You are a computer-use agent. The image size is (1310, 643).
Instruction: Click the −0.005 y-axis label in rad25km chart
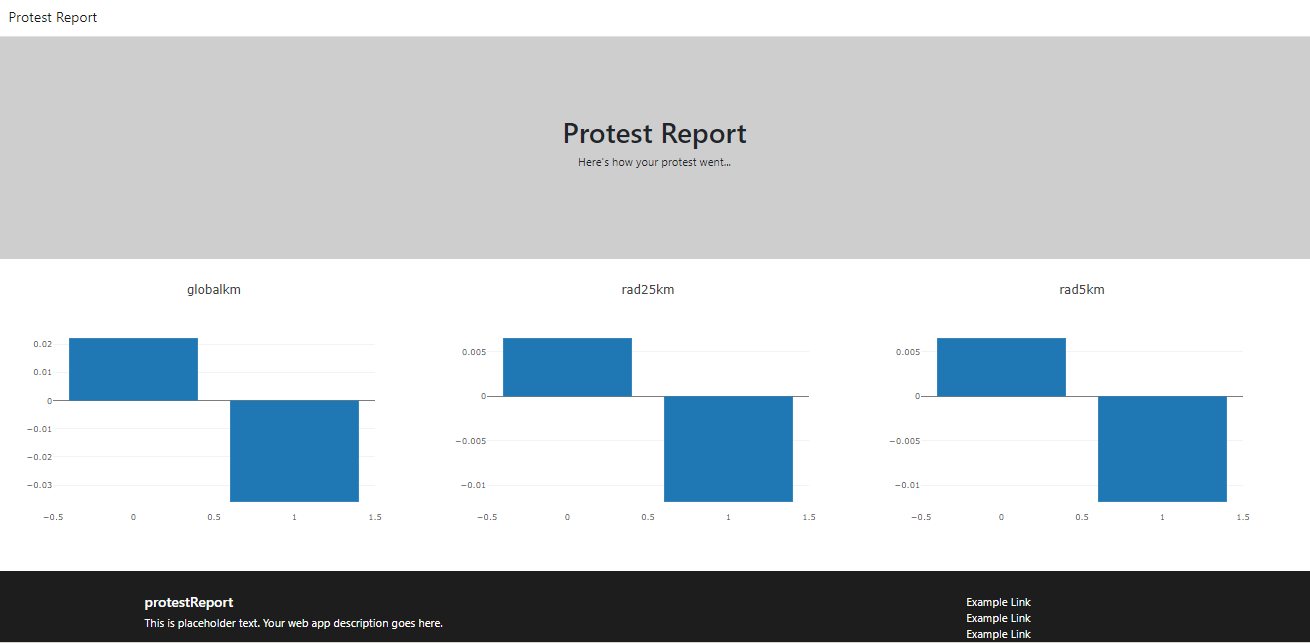point(471,441)
